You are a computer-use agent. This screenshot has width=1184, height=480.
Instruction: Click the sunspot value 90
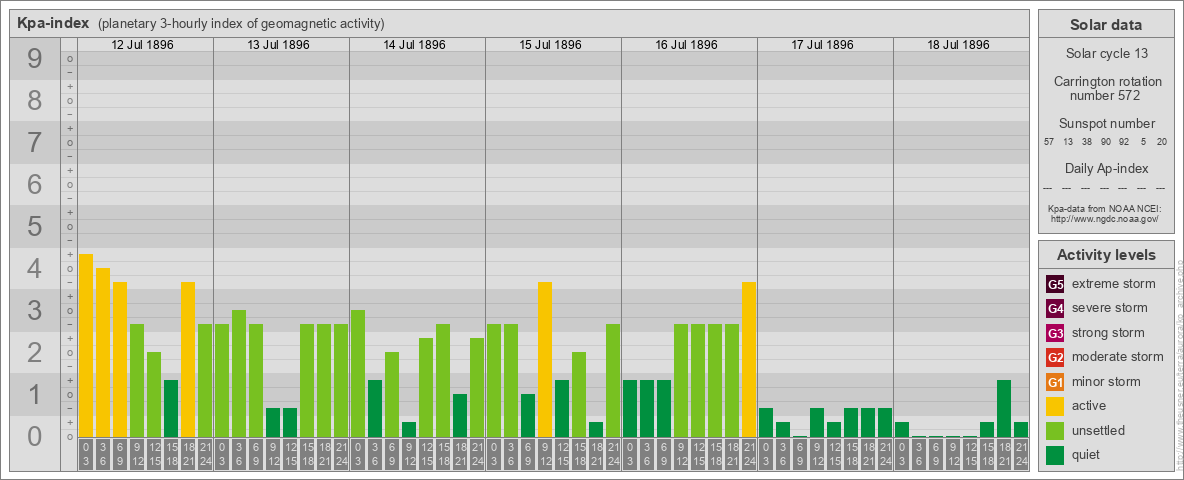click(x=1105, y=142)
